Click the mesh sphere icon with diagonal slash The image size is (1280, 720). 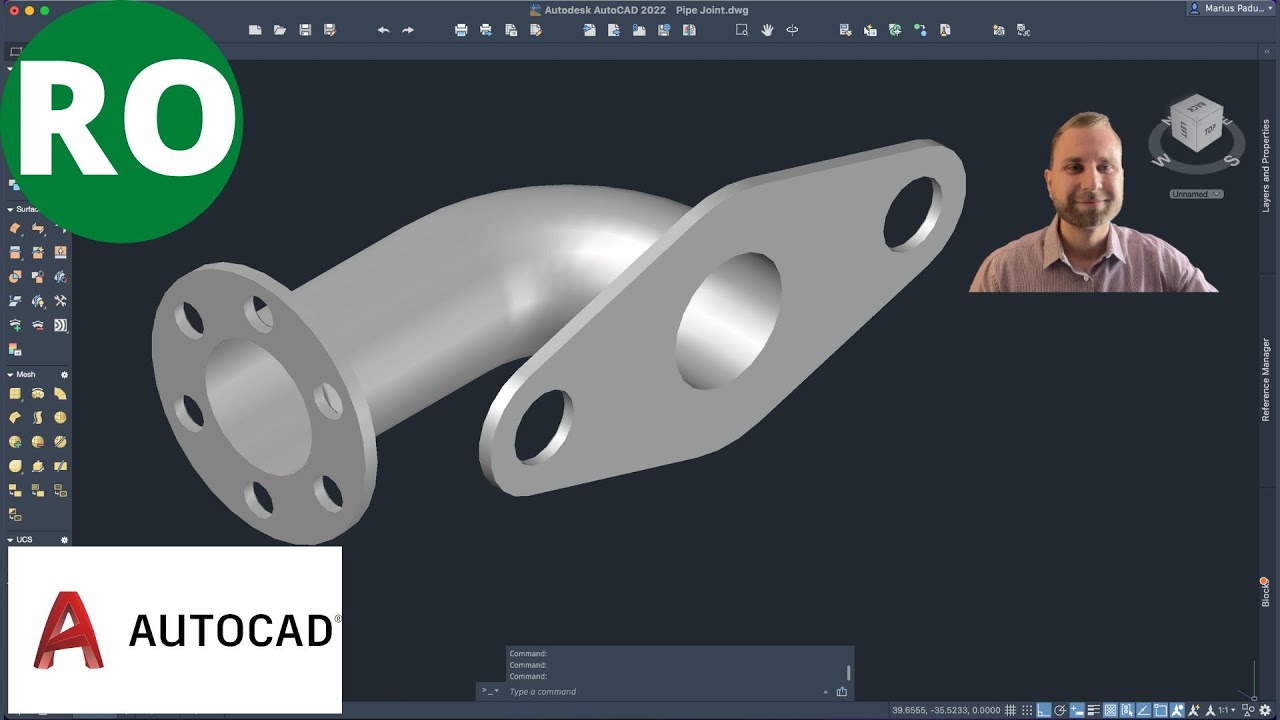pos(60,440)
